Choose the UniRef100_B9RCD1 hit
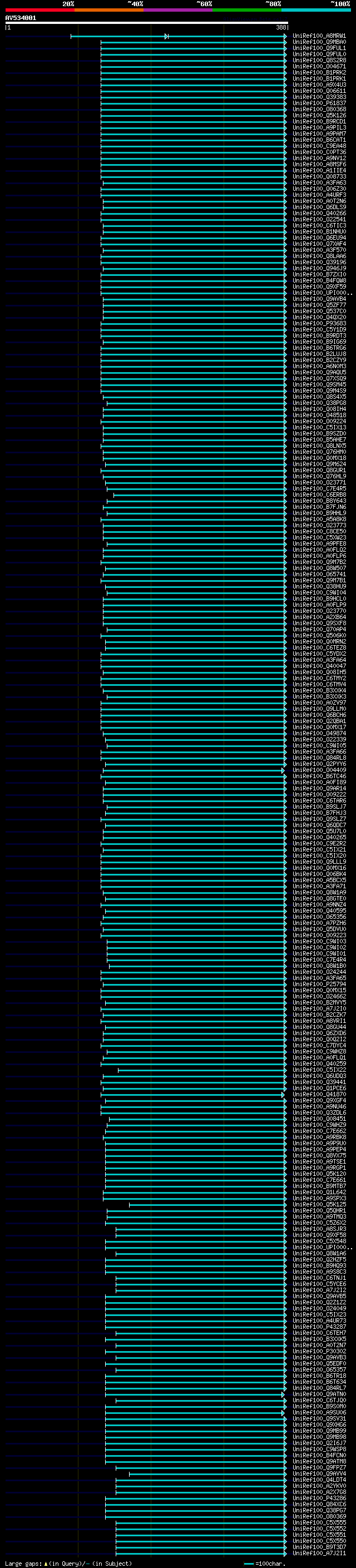 (x=319, y=122)
